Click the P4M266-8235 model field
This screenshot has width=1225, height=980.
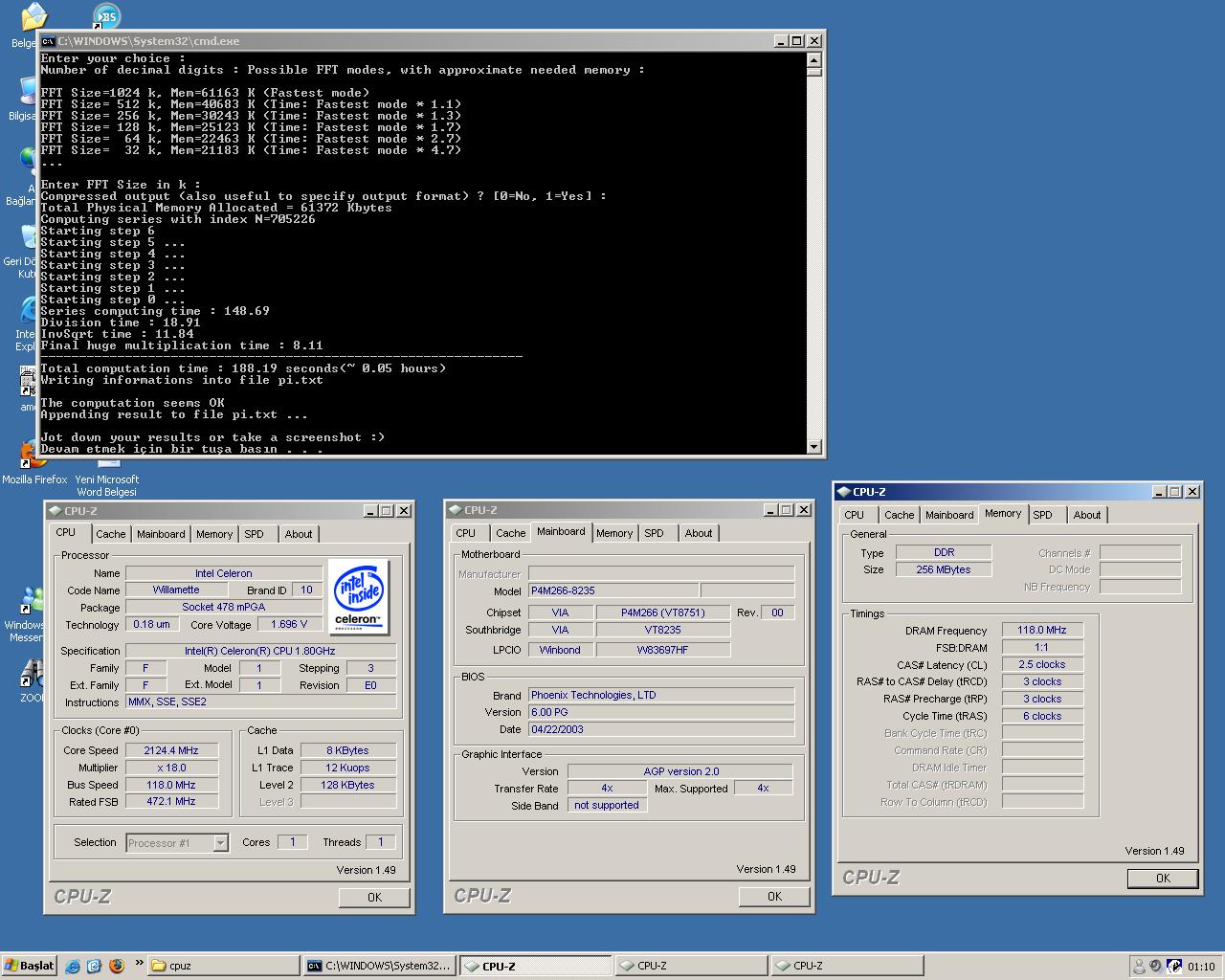coord(613,590)
